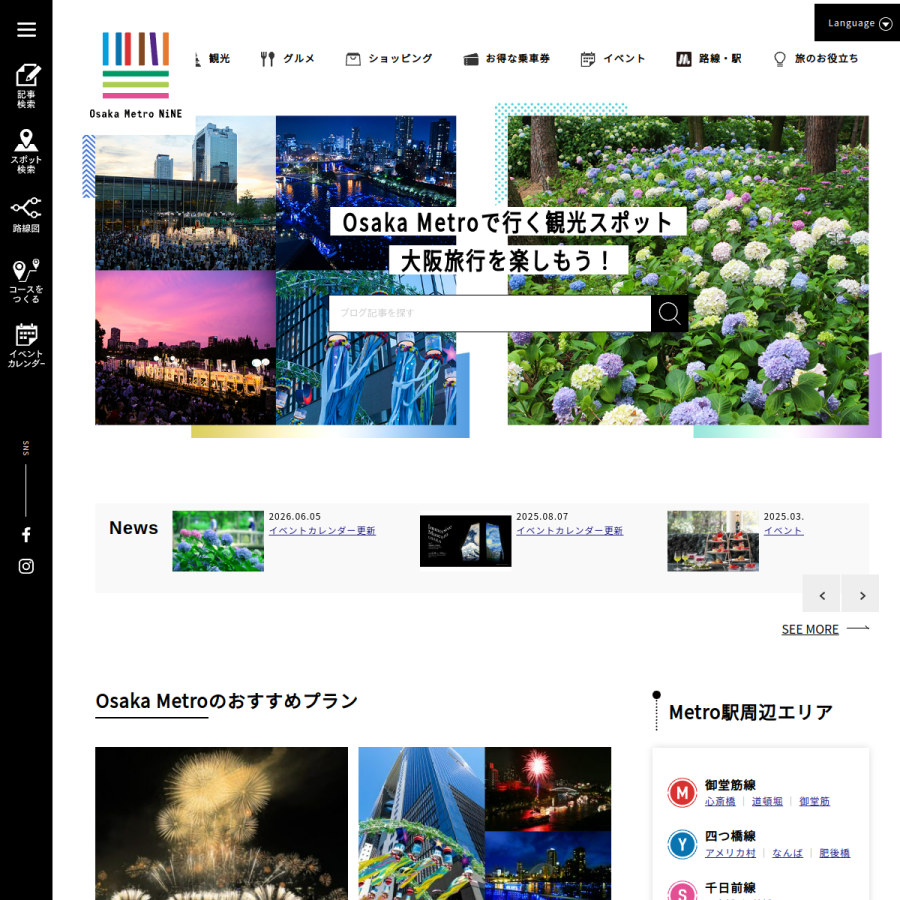Viewport: 900px width, 900px height.
Task: Click the hydrangea garden hero image
Action: coord(688,270)
